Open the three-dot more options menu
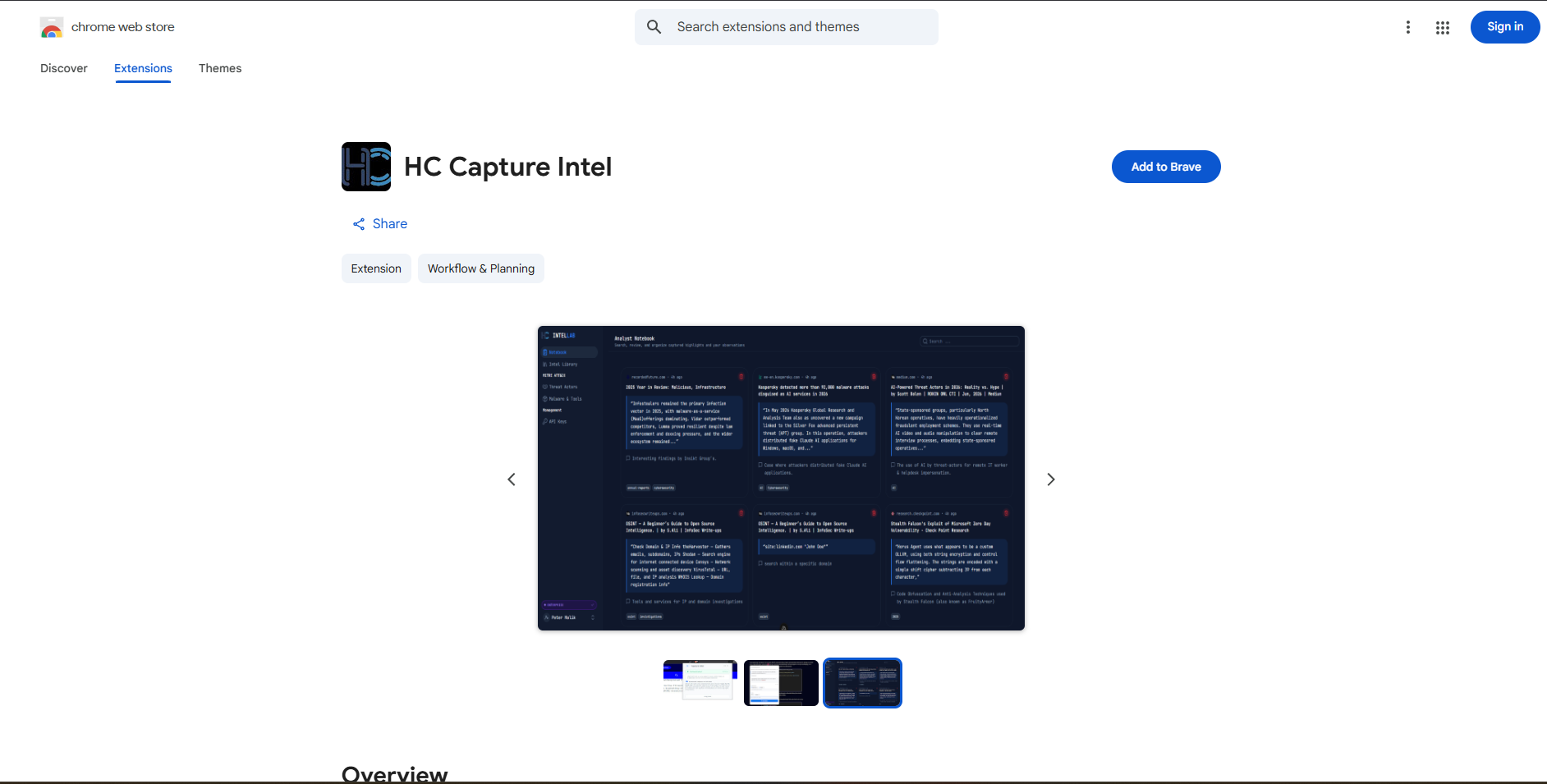Image resolution: width=1547 pixels, height=784 pixels. [1408, 27]
